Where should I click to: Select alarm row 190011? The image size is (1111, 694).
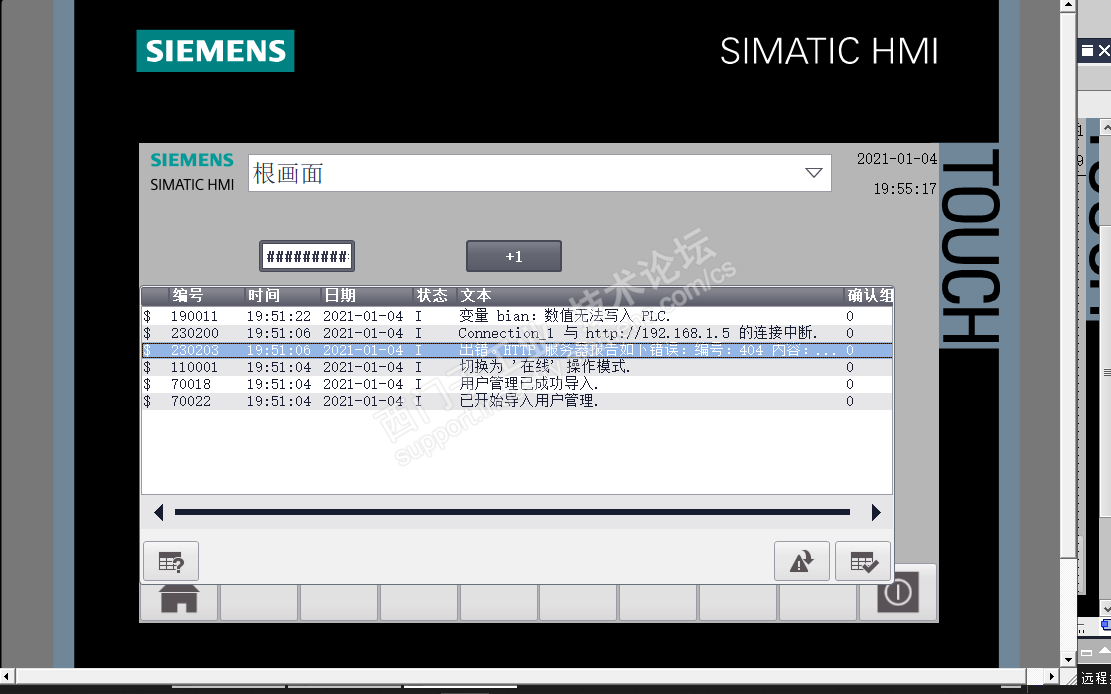point(517,316)
